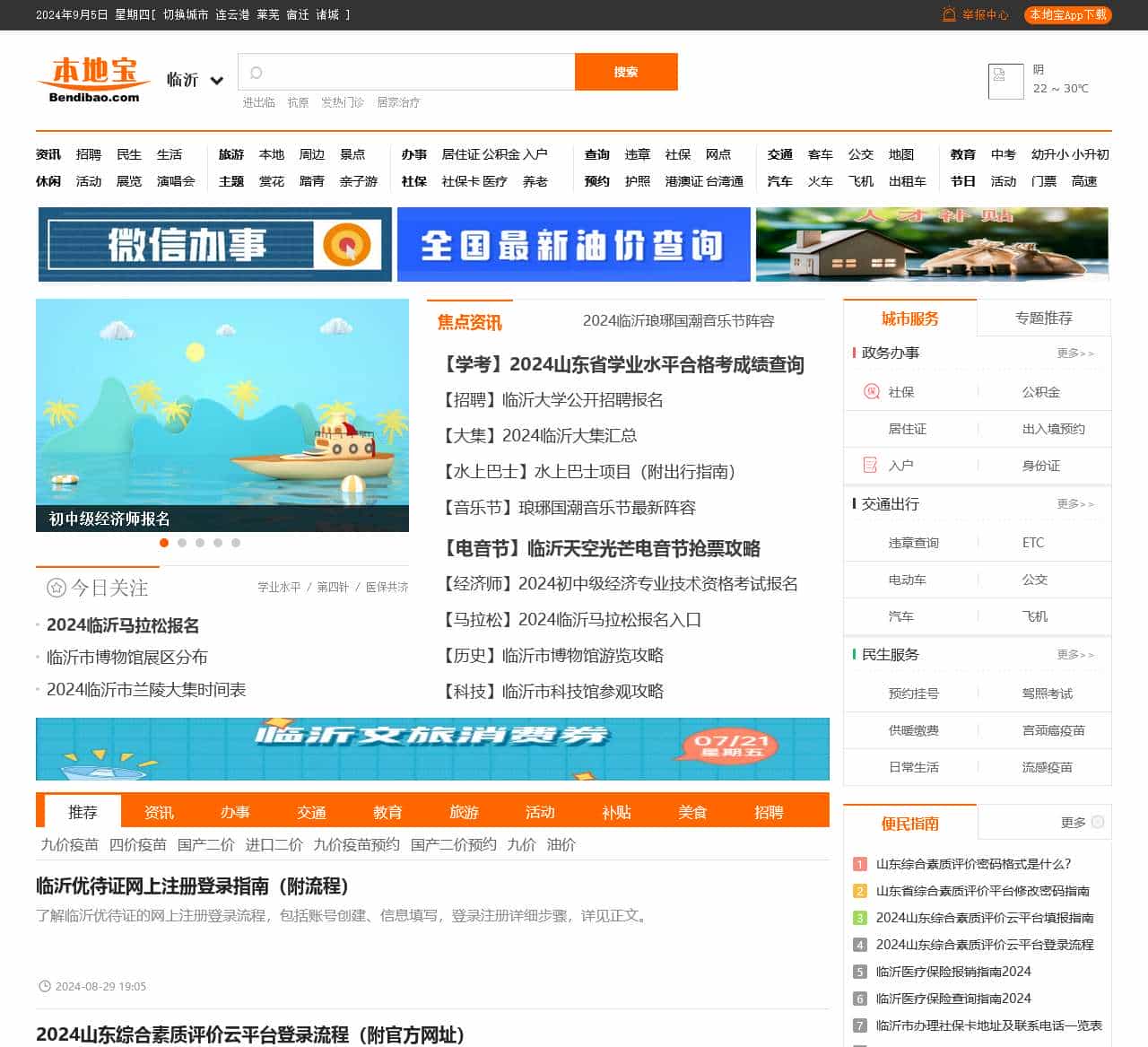
Task: Open 演唱会 in navigation menu
Action: [x=176, y=181]
